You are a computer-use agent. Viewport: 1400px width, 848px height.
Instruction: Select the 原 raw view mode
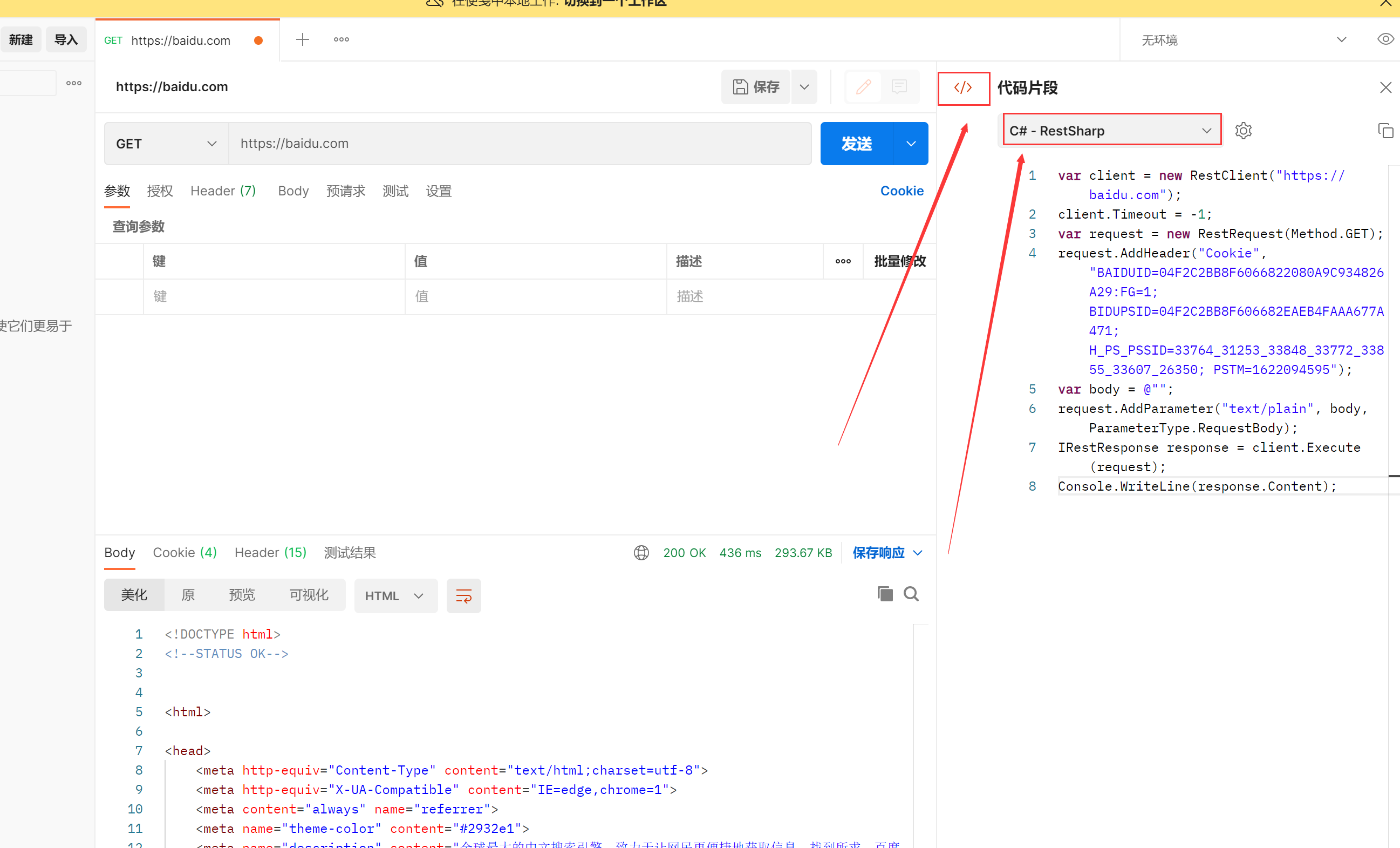188,595
